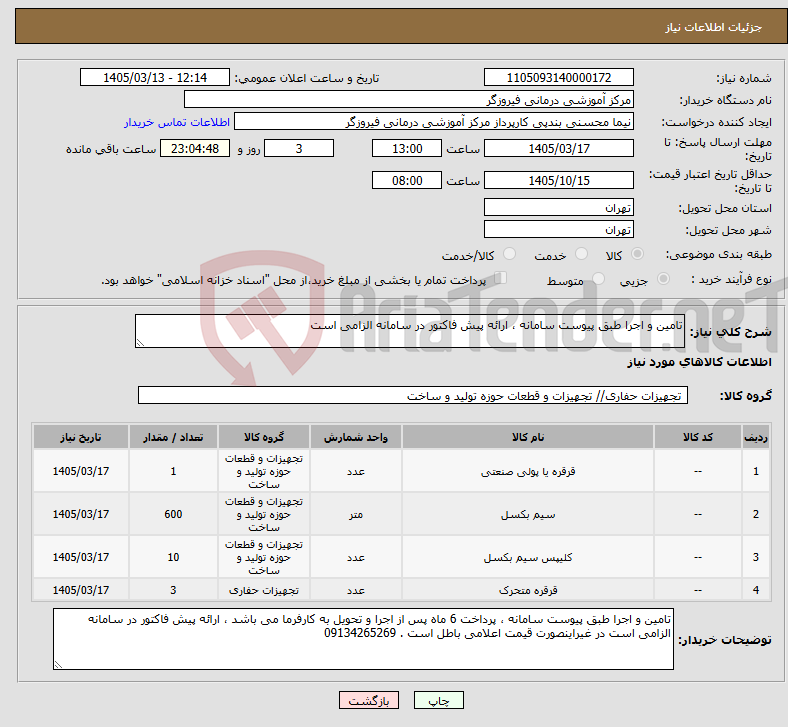Click the چاپ (print) button
The width and height of the screenshot is (788, 727).
point(438,700)
